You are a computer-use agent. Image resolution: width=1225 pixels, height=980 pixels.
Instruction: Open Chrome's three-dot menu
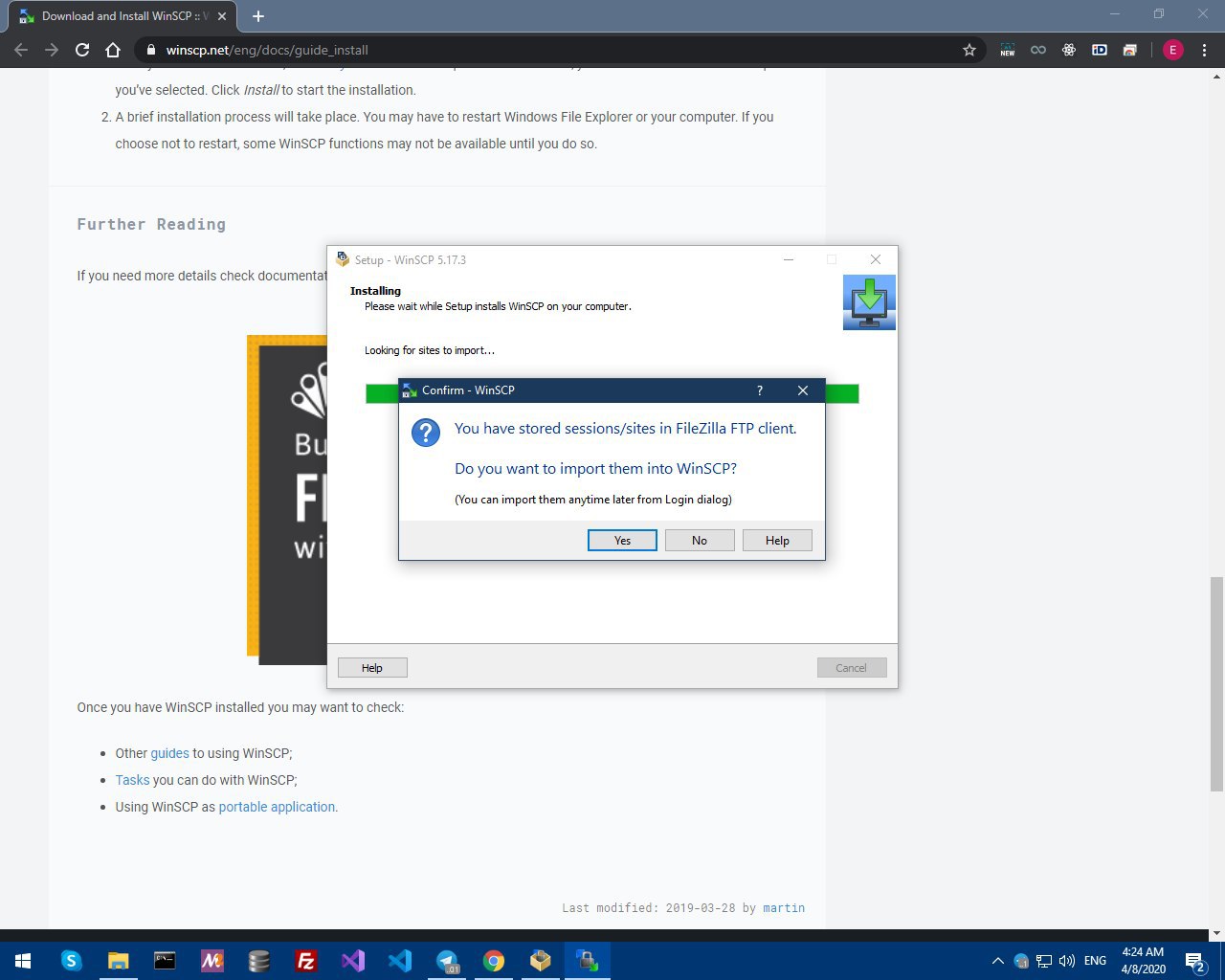[x=1204, y=50]
